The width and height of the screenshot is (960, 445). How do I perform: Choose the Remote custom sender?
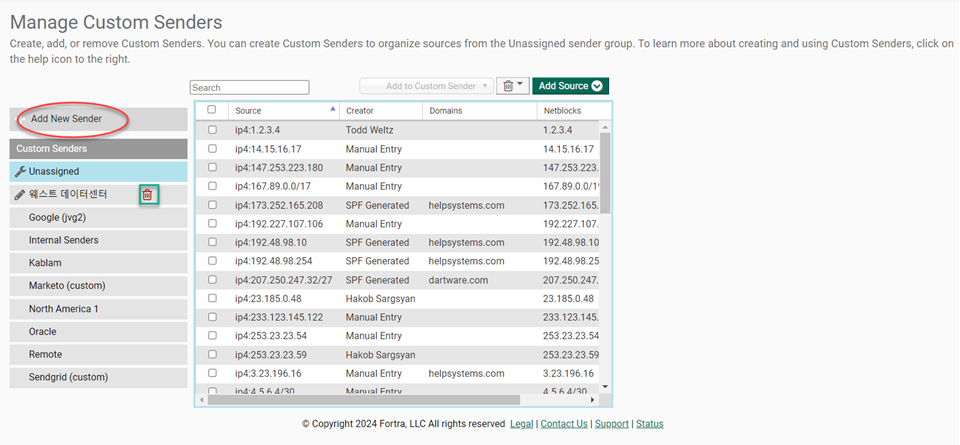[98, 354]
